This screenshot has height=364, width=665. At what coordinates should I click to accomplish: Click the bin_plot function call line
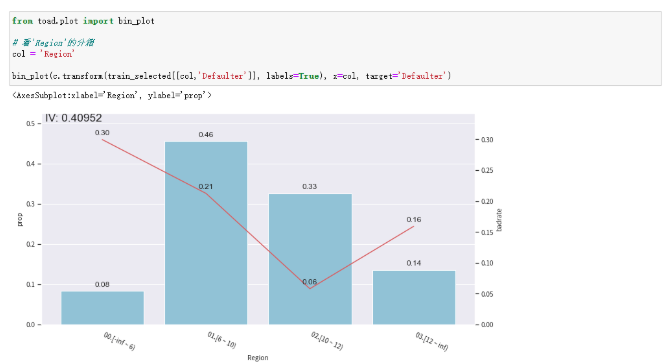coord(232,76)
